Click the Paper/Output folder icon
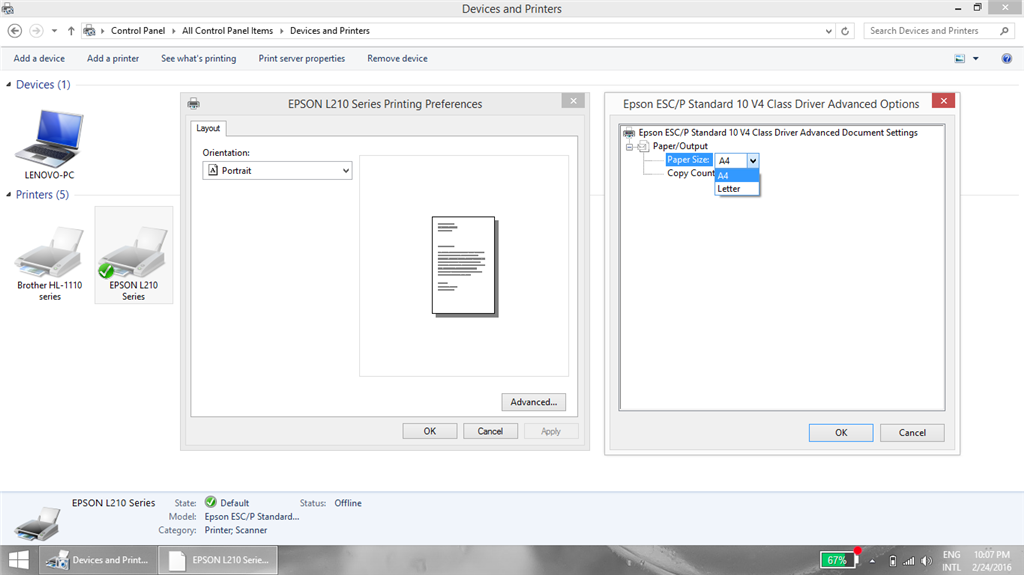 point(643,146)
